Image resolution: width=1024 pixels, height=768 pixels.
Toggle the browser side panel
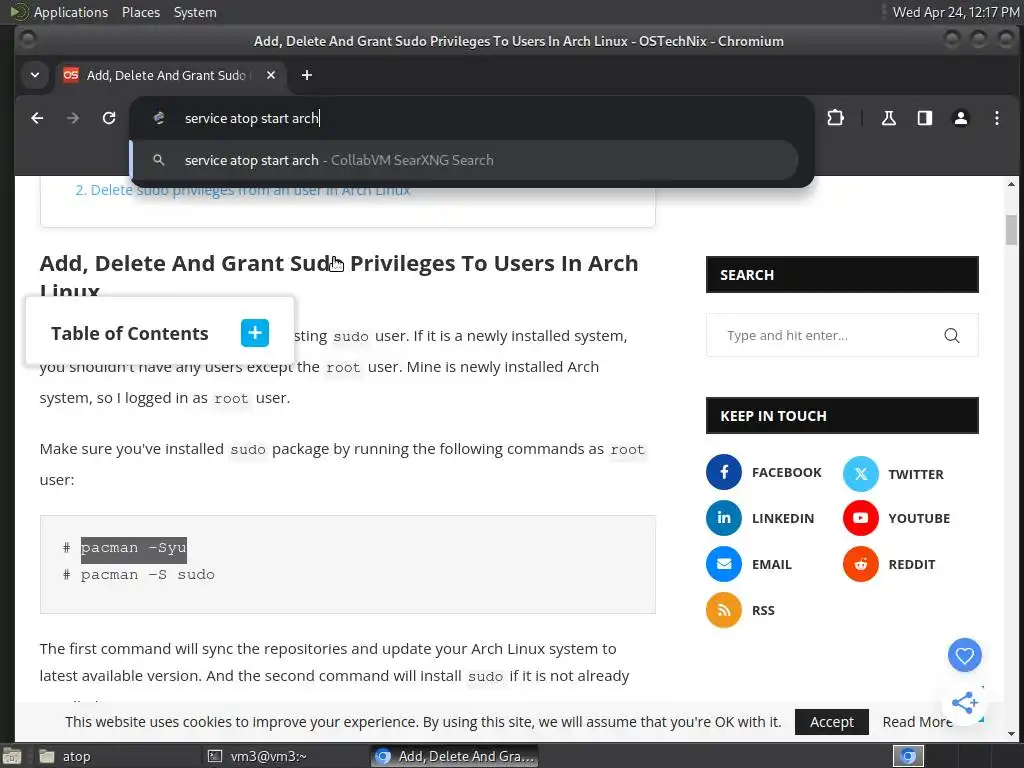[925, 118]
